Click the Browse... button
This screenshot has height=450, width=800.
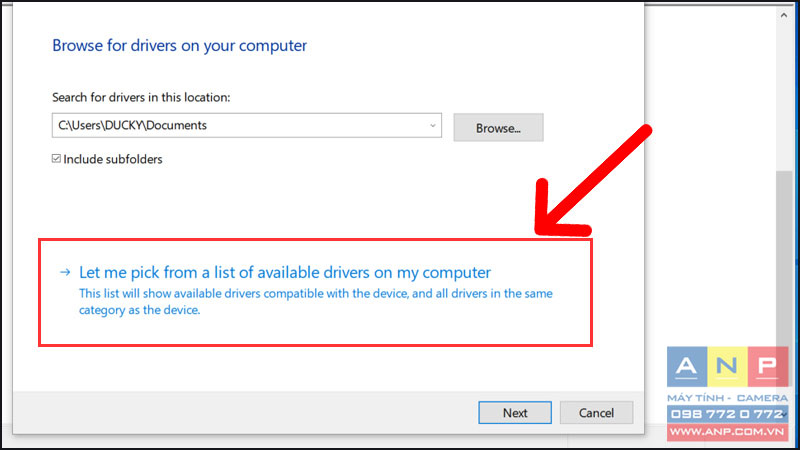(x=498, y=128)
